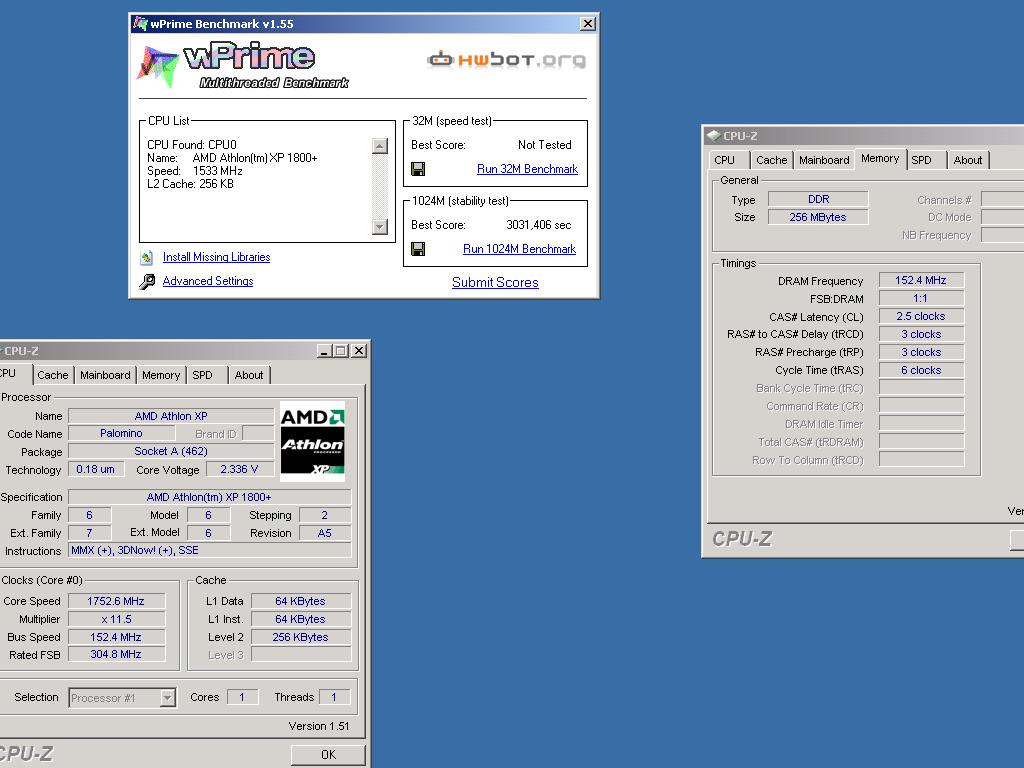
Task: Click the memory Size 256 MBytes field
Action: click(x=818, y=217)
